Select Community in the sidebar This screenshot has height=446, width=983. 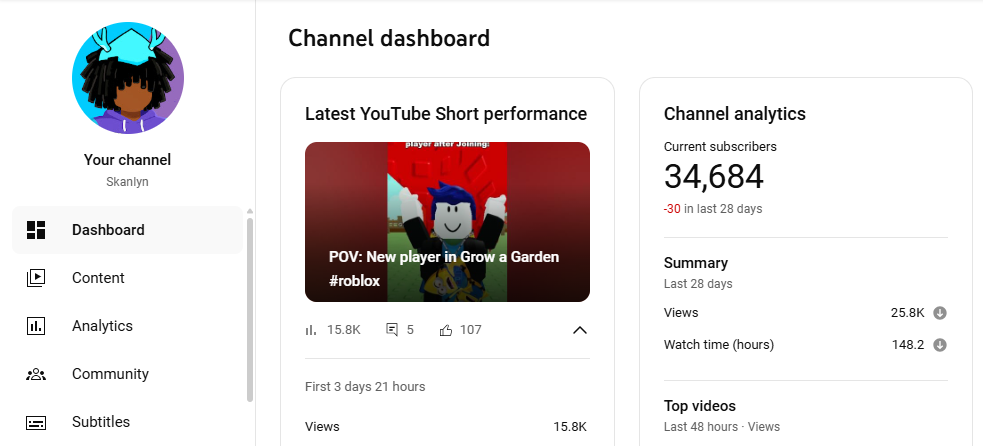(x=110, y=374)
